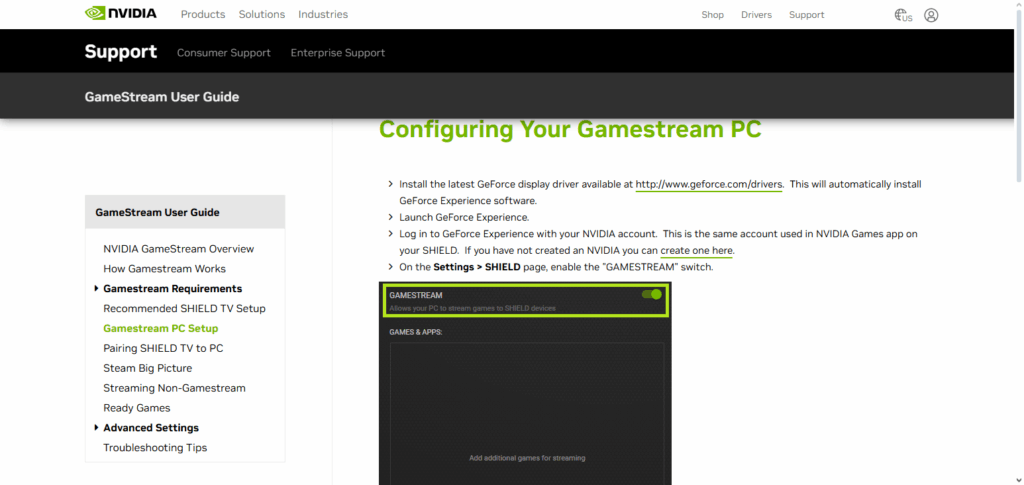This screenshot has height=485, width=1024.
Task: Open Troubleshooting Tips
Action: [x=155, y=448]
